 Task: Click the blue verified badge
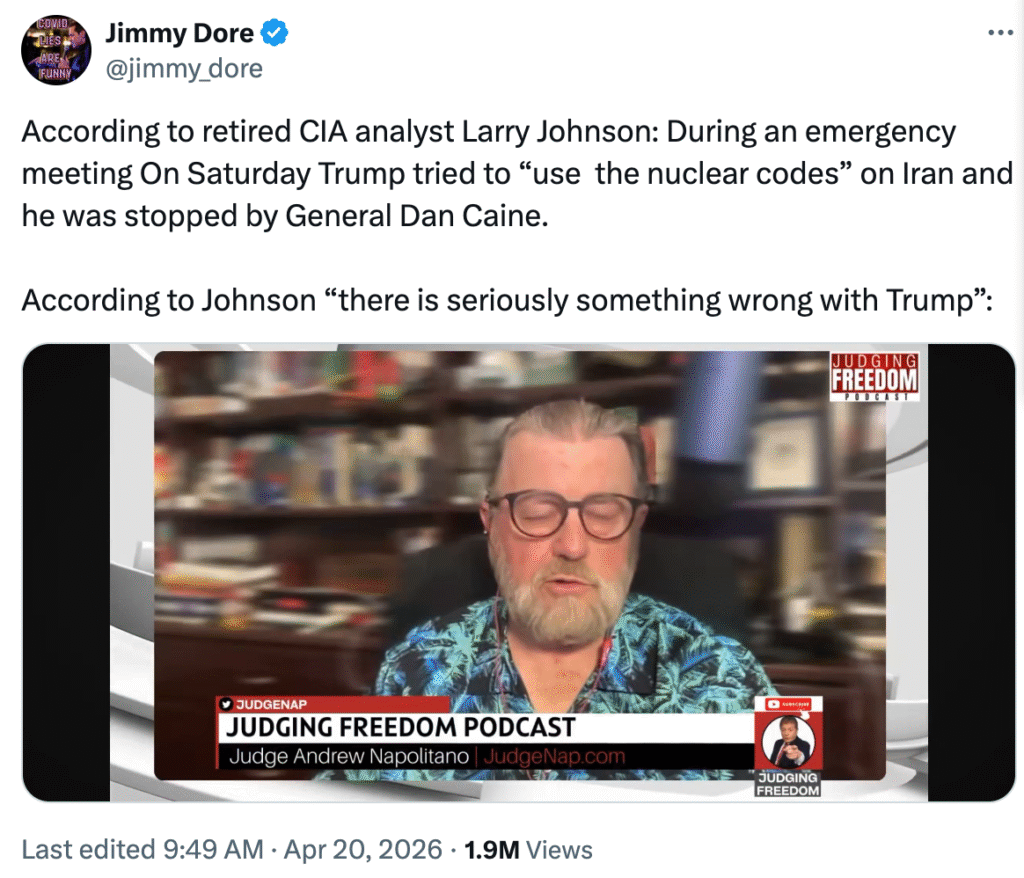coord(274,33)
